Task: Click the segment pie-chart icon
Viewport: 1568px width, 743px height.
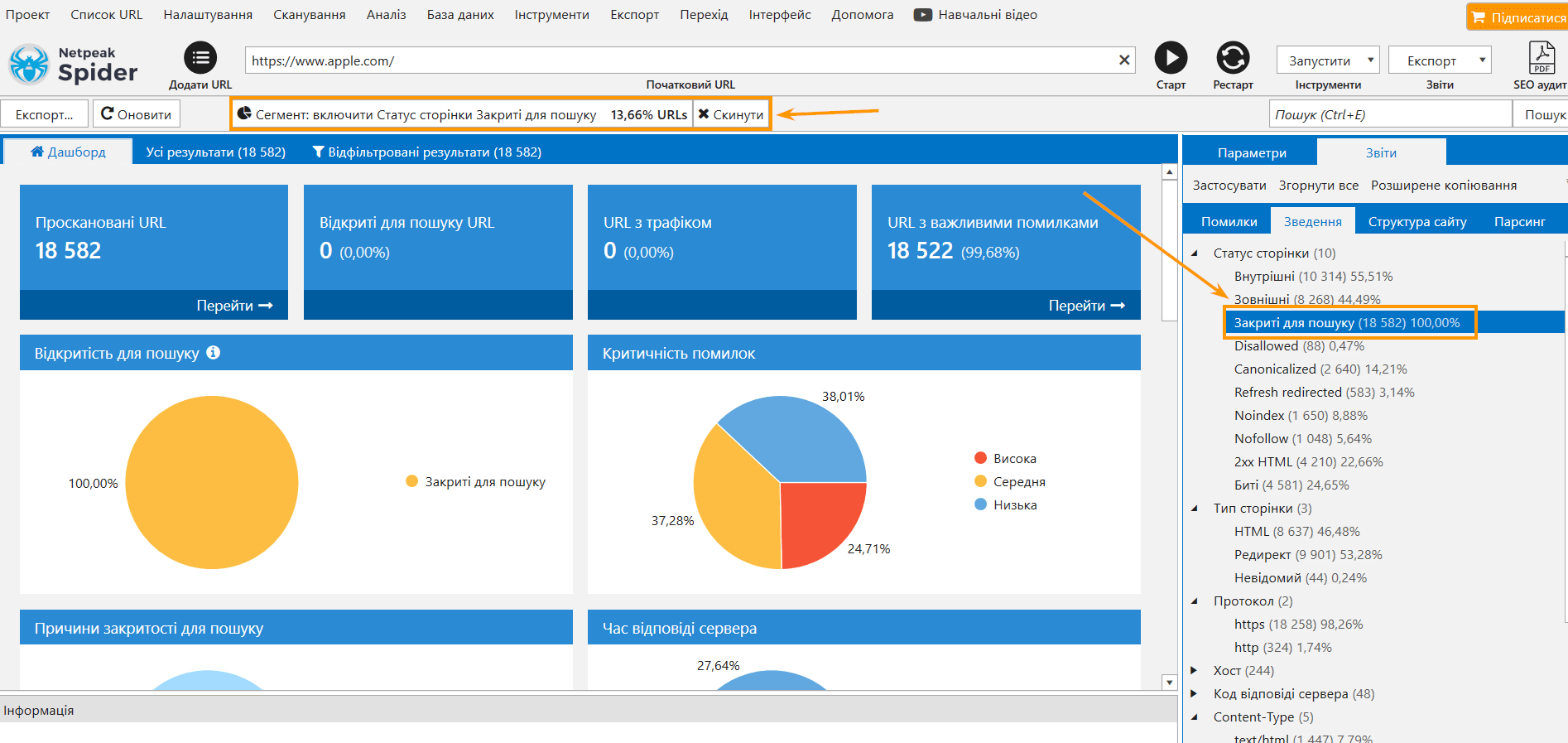Action: tap(244, 113)
